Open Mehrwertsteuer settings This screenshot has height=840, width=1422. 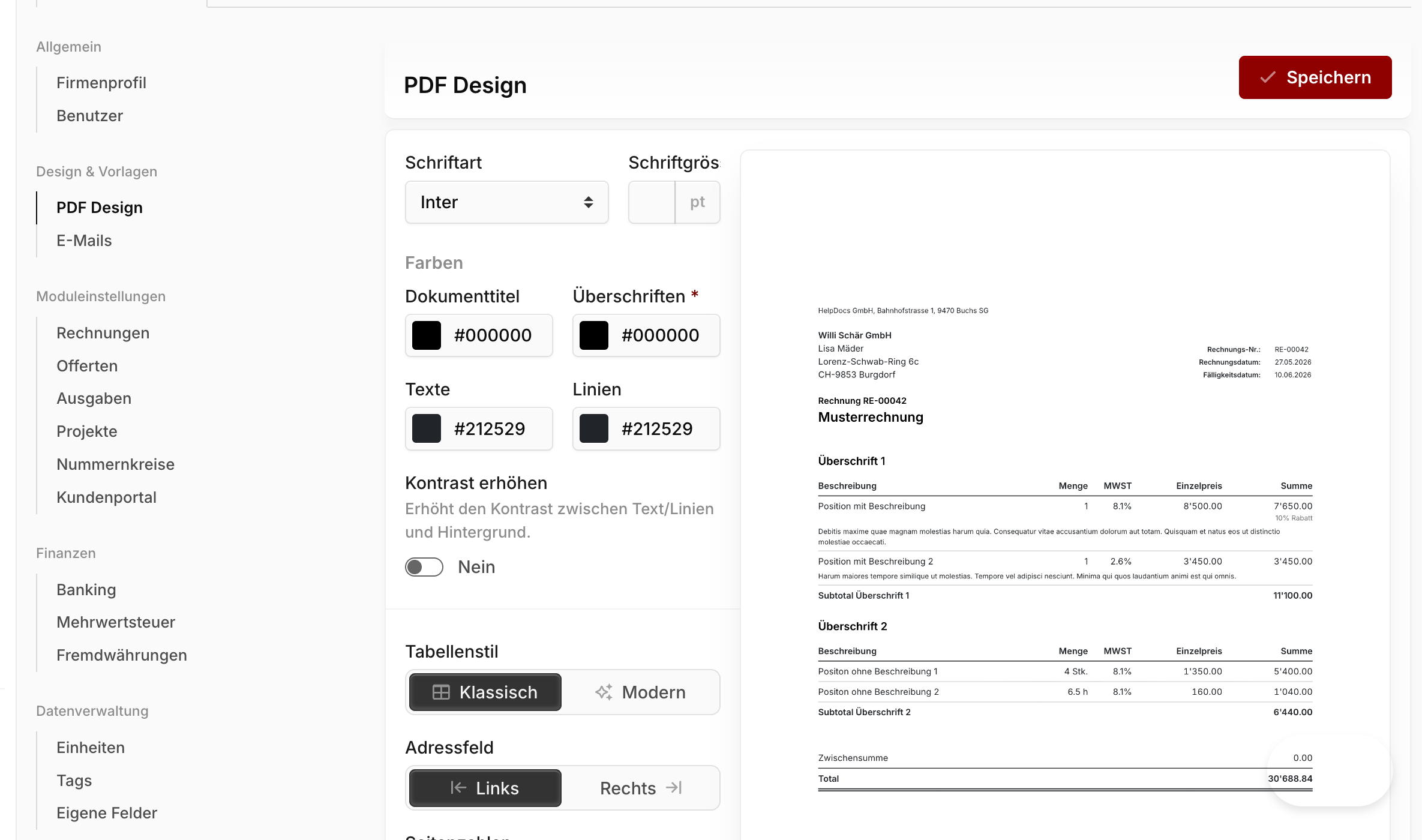116,622
